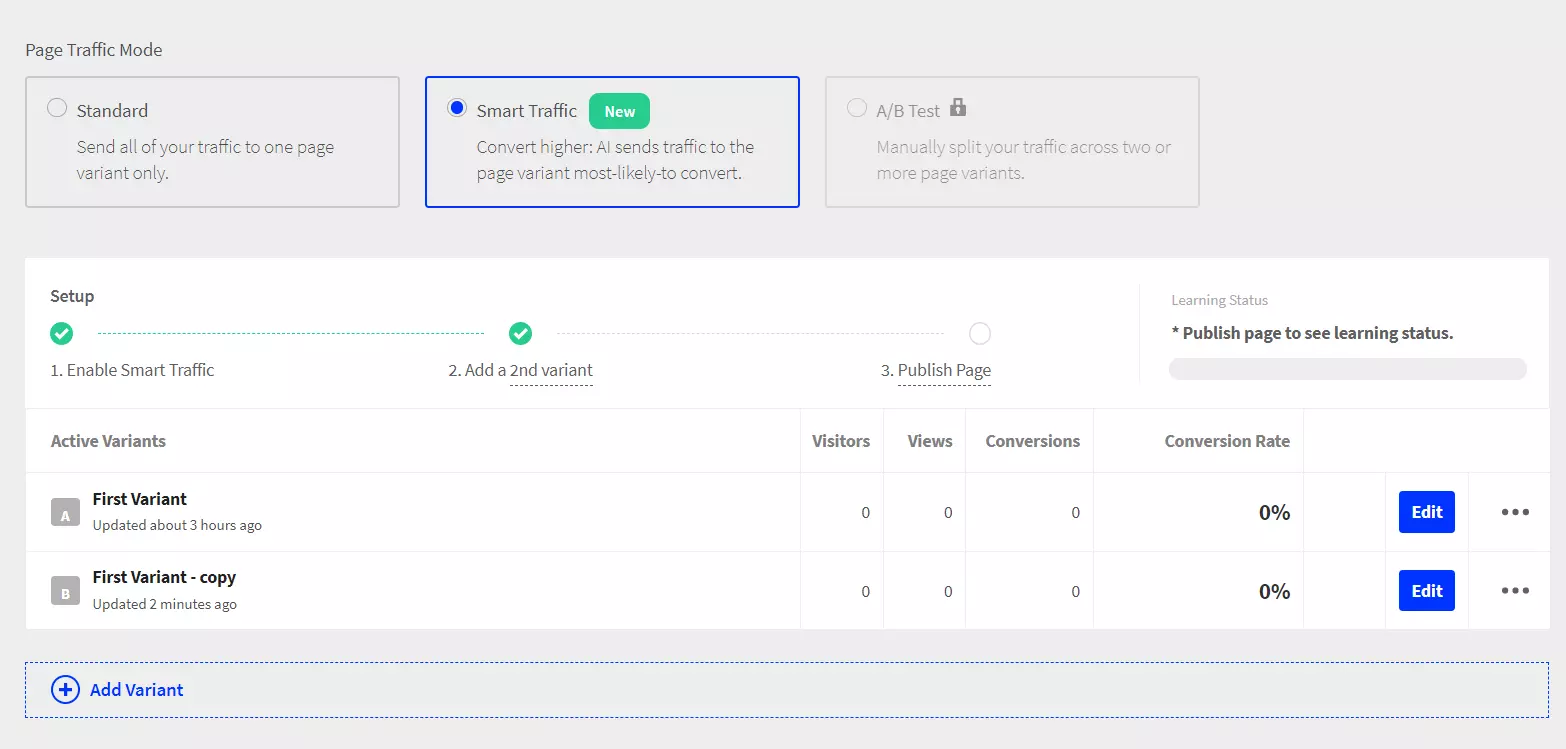
Task: Click the Active Variants section heading
Action: click(108, 440)
